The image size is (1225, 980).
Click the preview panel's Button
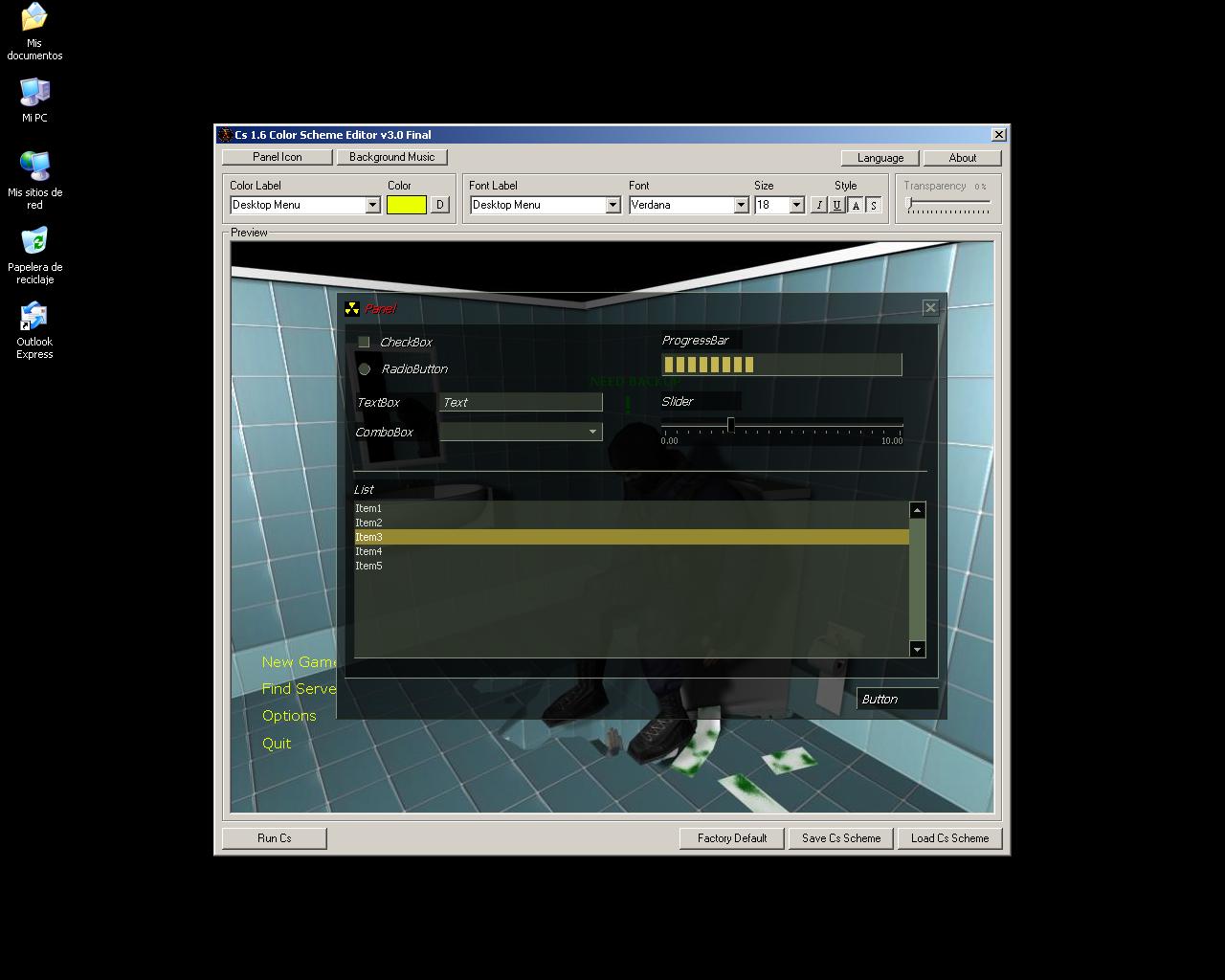coord(898,700)
